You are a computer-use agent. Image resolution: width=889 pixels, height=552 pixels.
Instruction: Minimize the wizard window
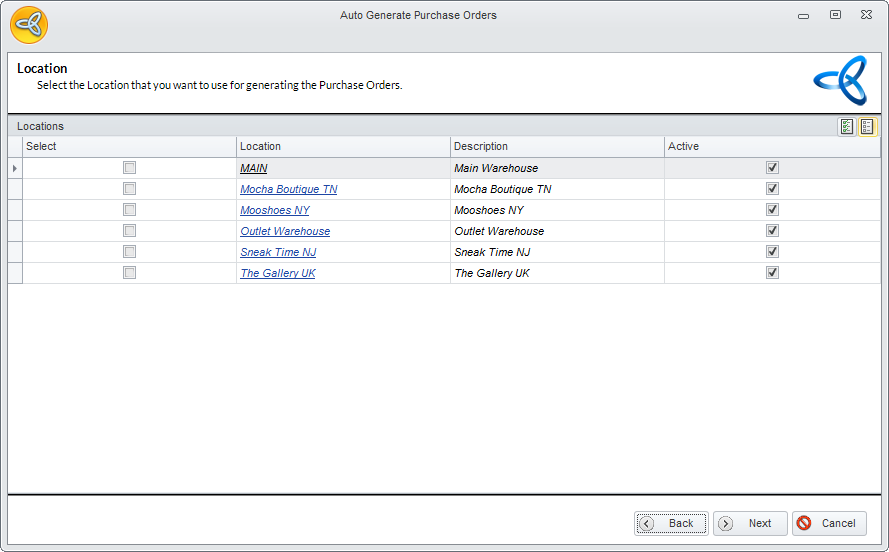pos(804,15)
